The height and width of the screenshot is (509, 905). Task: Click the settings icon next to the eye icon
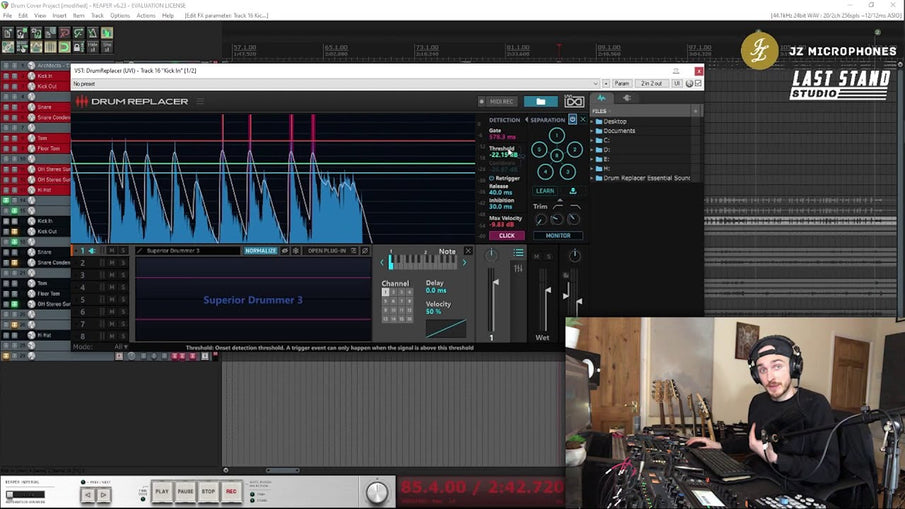click(x=296, y=250)
